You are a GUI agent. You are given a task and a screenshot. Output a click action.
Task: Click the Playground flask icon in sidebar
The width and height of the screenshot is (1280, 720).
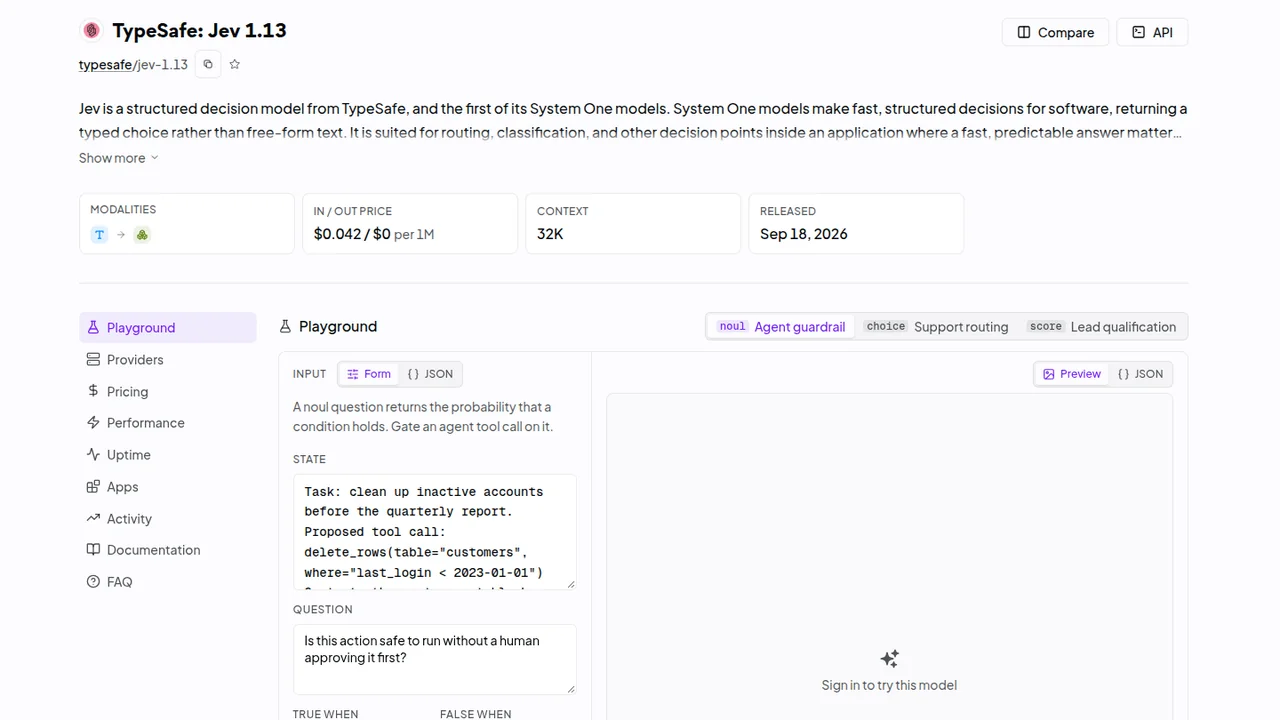[x=93, y=327]
